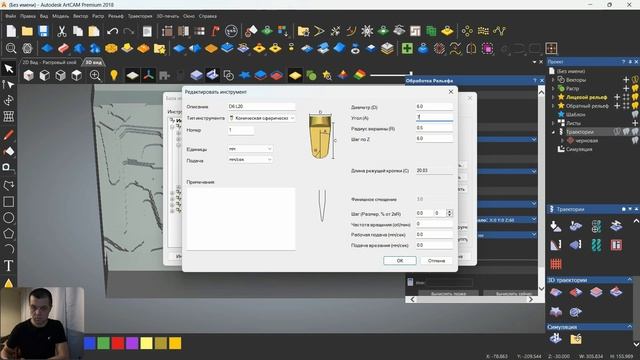Select the arrow pointer Select tool

(9, 68)
